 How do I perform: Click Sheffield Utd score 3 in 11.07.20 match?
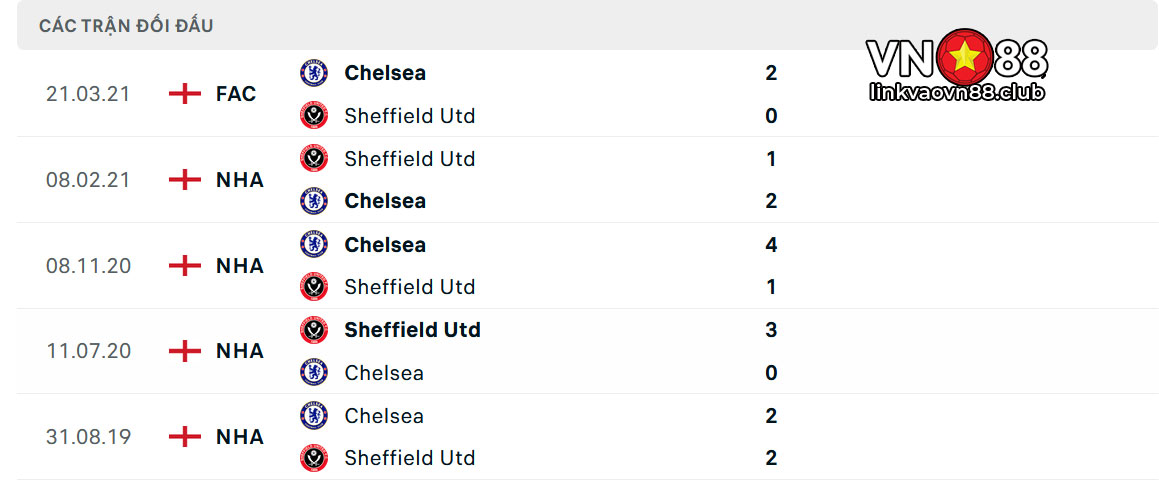pos(771,330)
